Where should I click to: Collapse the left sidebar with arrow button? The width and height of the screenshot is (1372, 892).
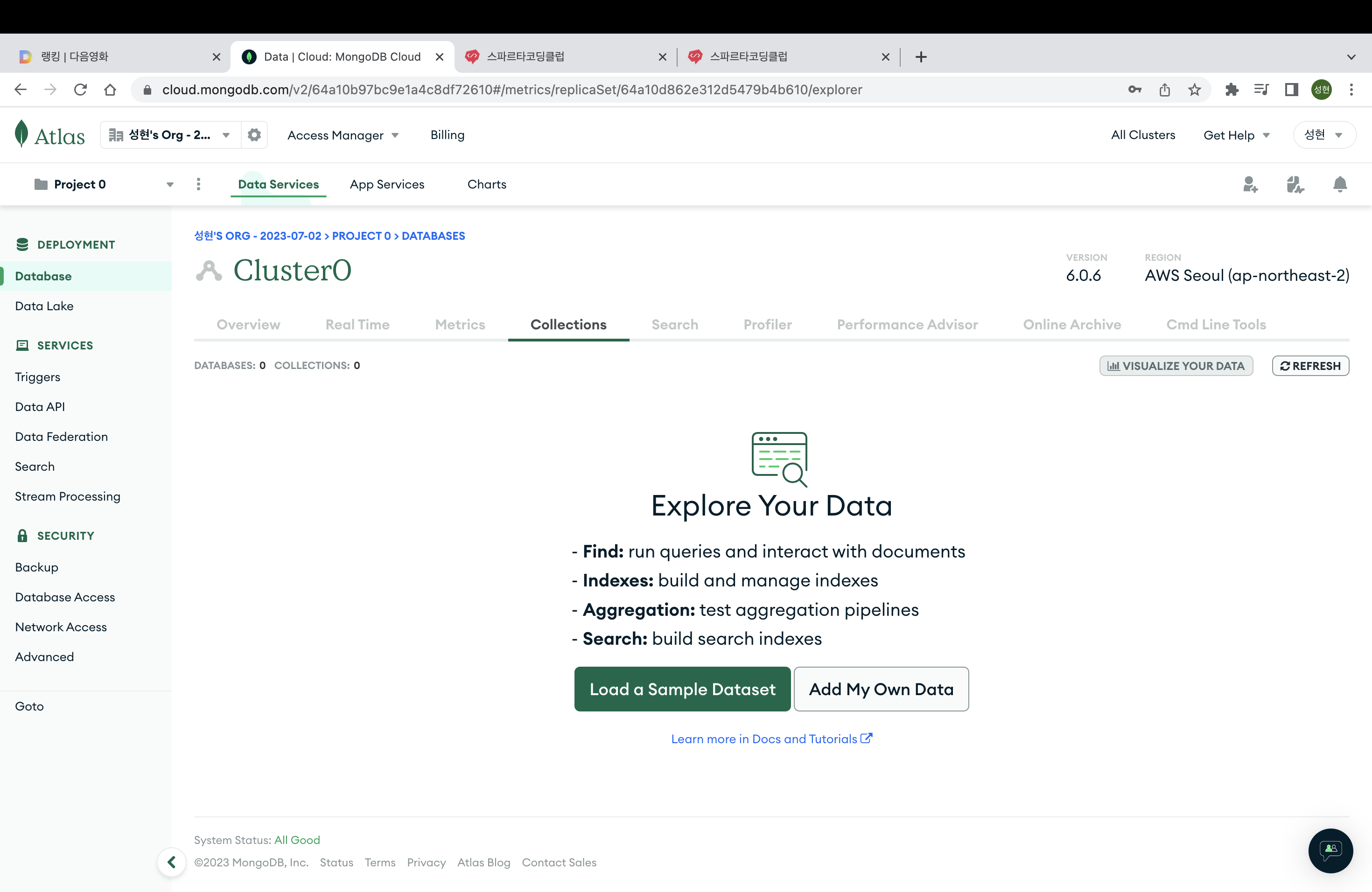(171, 862)
